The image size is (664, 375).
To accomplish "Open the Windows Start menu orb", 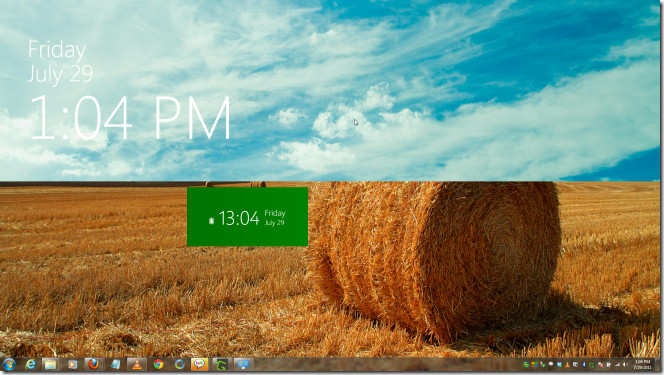I will (8, 364).
